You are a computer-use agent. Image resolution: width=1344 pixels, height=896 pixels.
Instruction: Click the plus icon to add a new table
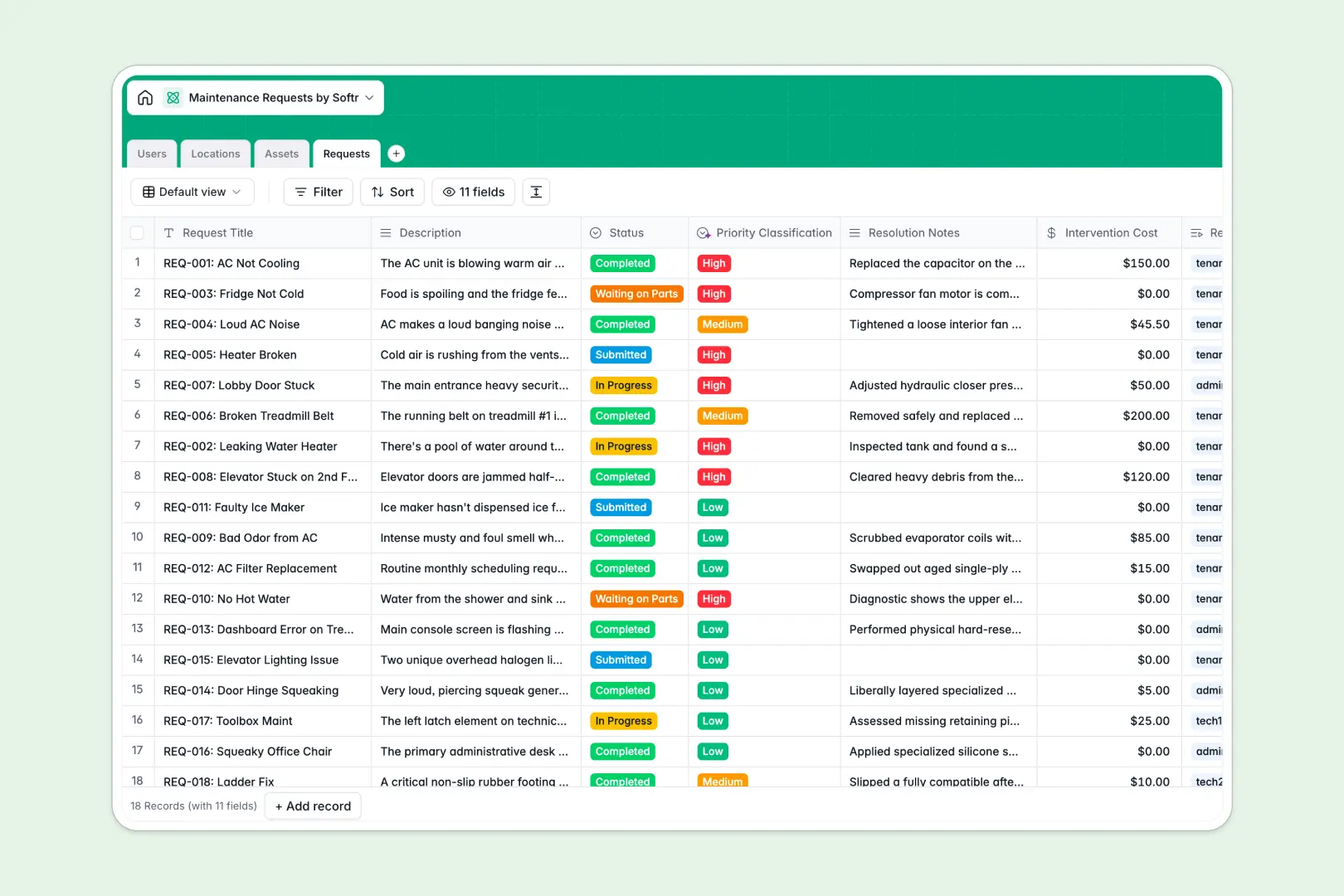point(396,153)
